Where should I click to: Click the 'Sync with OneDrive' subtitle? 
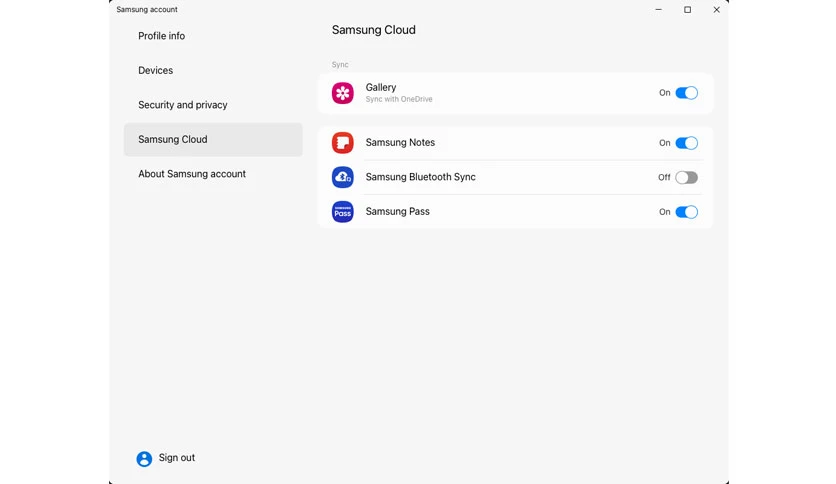pyautogui.click(x=399, y=99)
